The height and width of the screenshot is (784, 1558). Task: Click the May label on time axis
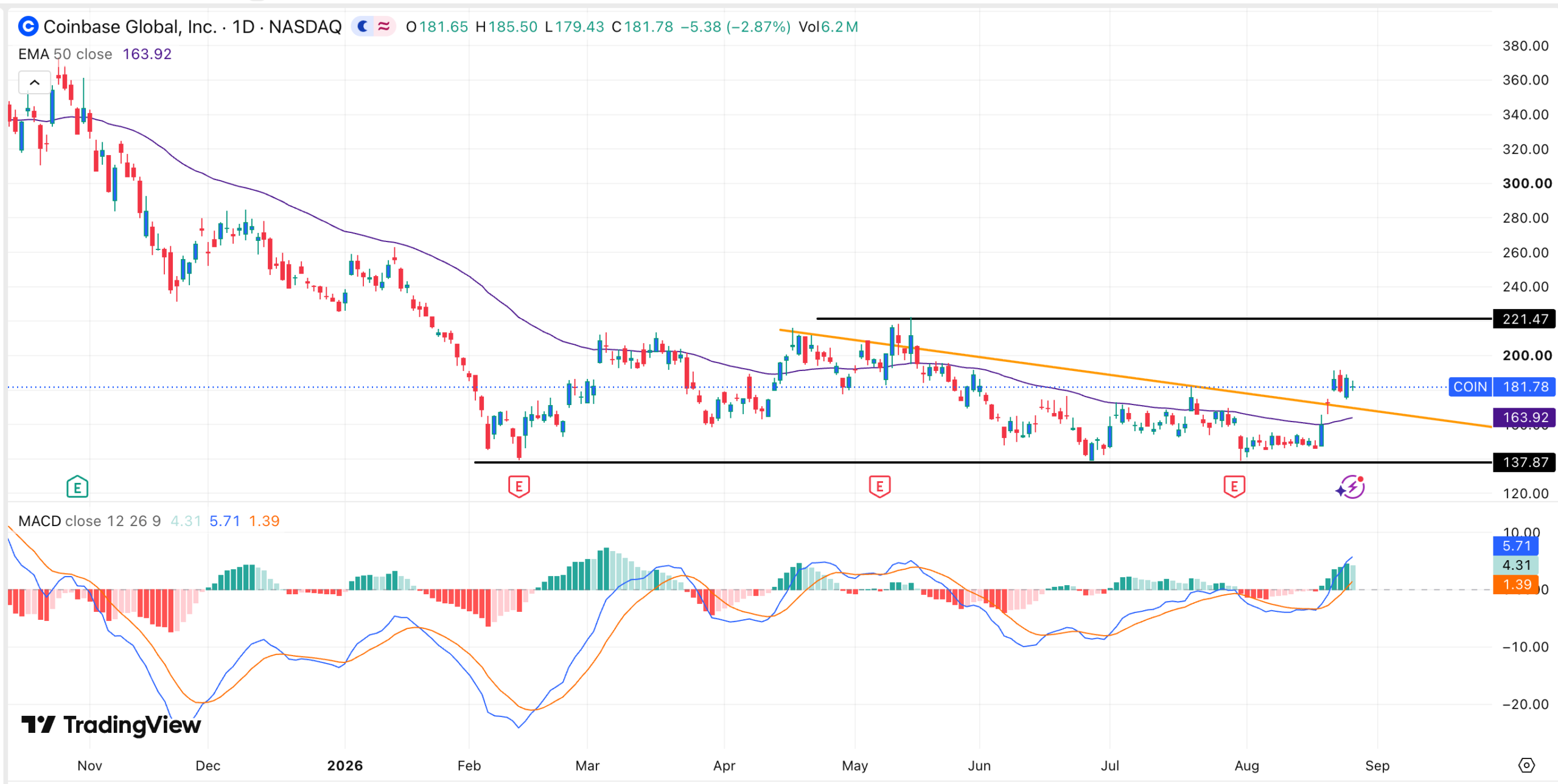(854, 766)
